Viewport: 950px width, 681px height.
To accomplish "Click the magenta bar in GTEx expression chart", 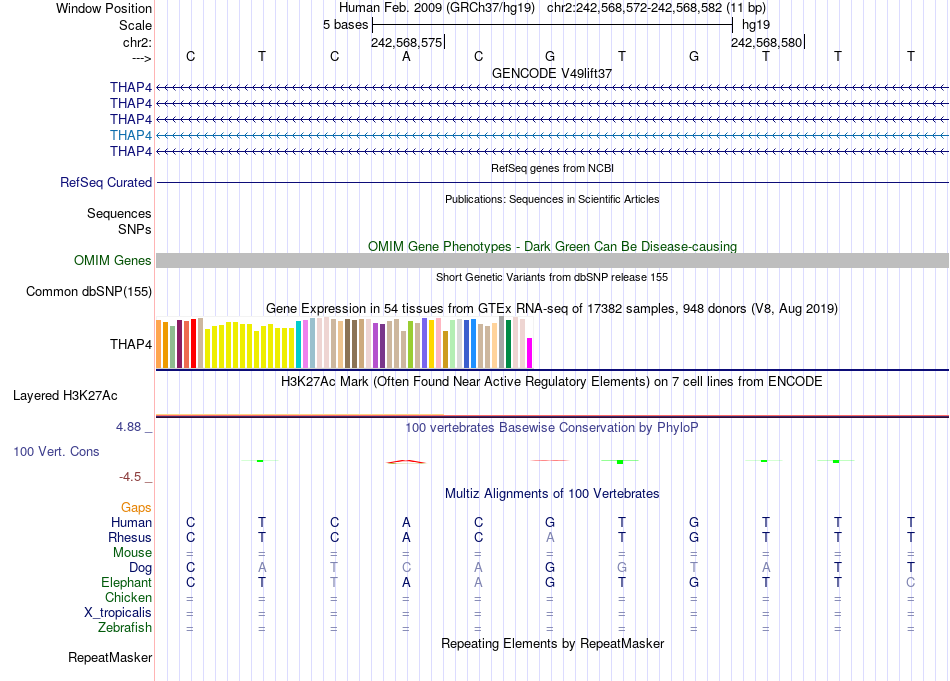I will click(530, 353).
